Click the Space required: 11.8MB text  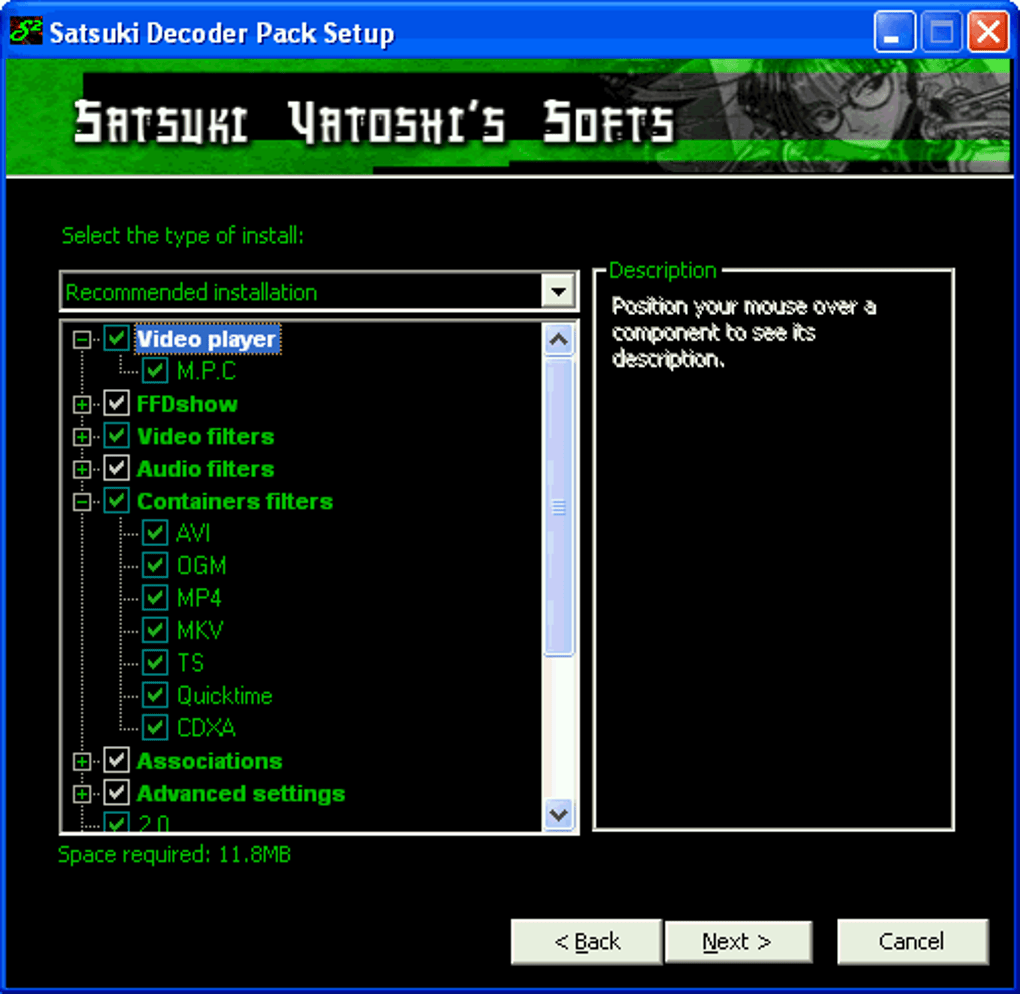coord(174,854)
